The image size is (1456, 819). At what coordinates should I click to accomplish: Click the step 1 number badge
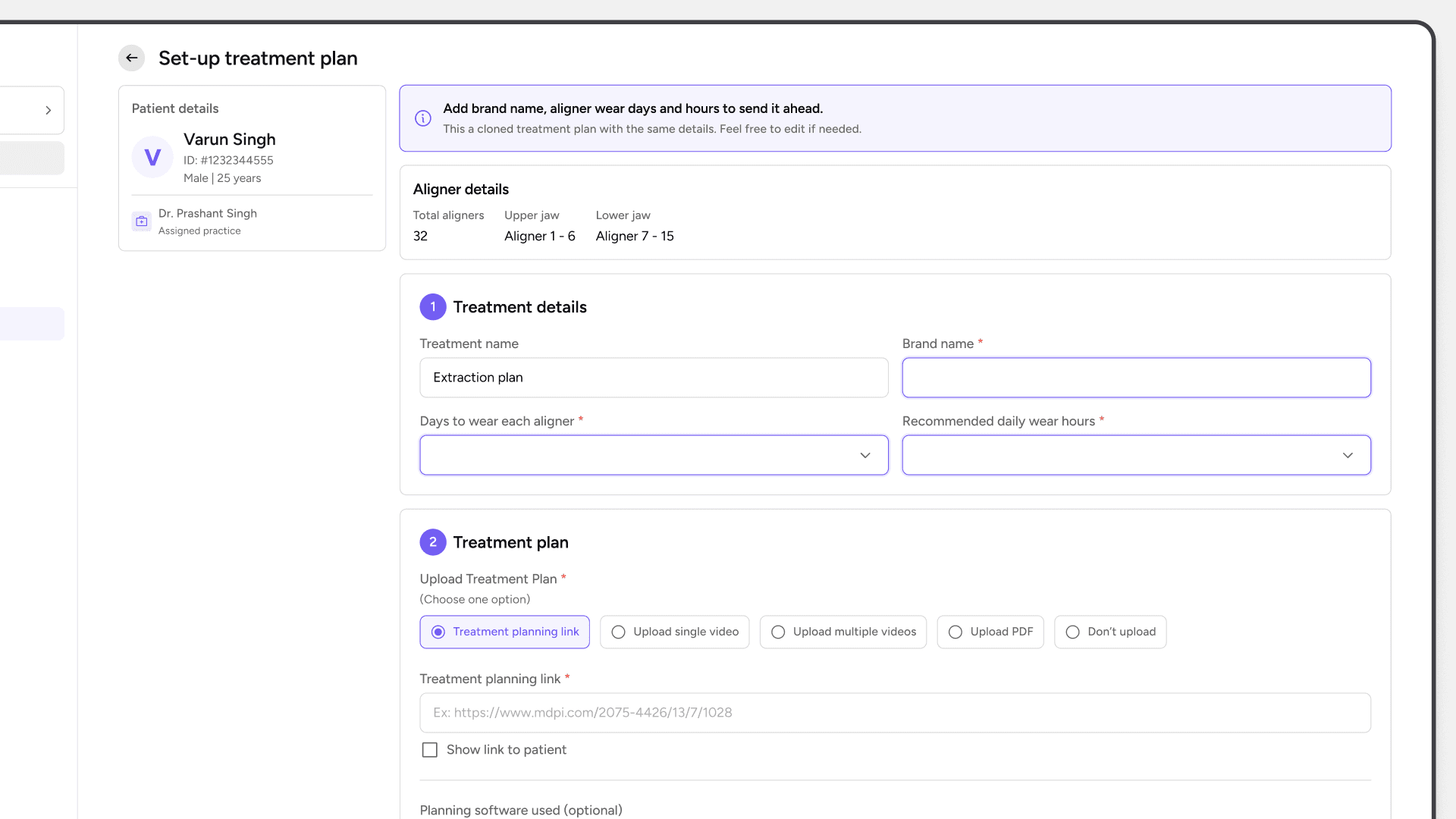click(x=433, y=307)
